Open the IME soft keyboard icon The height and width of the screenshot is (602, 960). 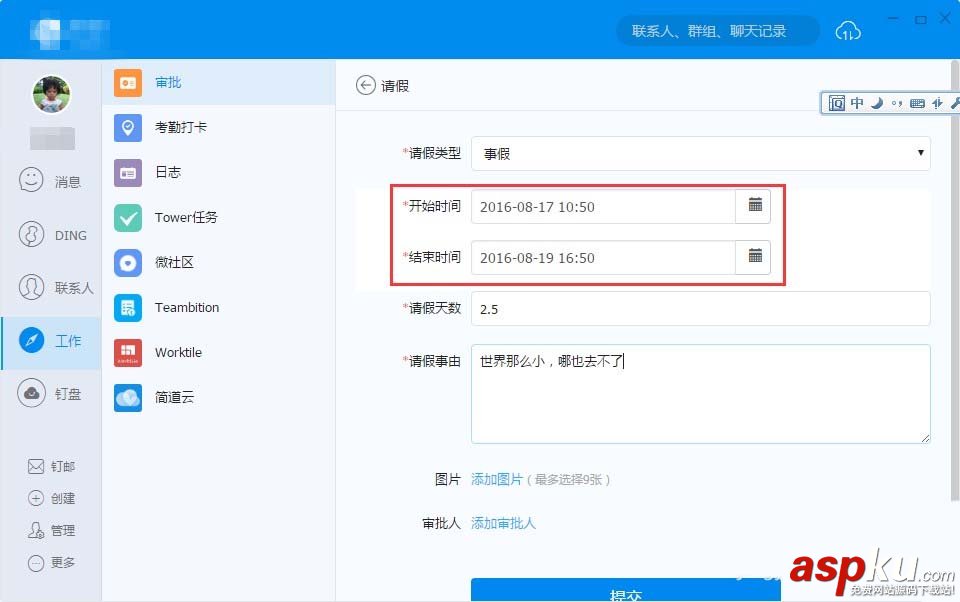pos(917,103)
